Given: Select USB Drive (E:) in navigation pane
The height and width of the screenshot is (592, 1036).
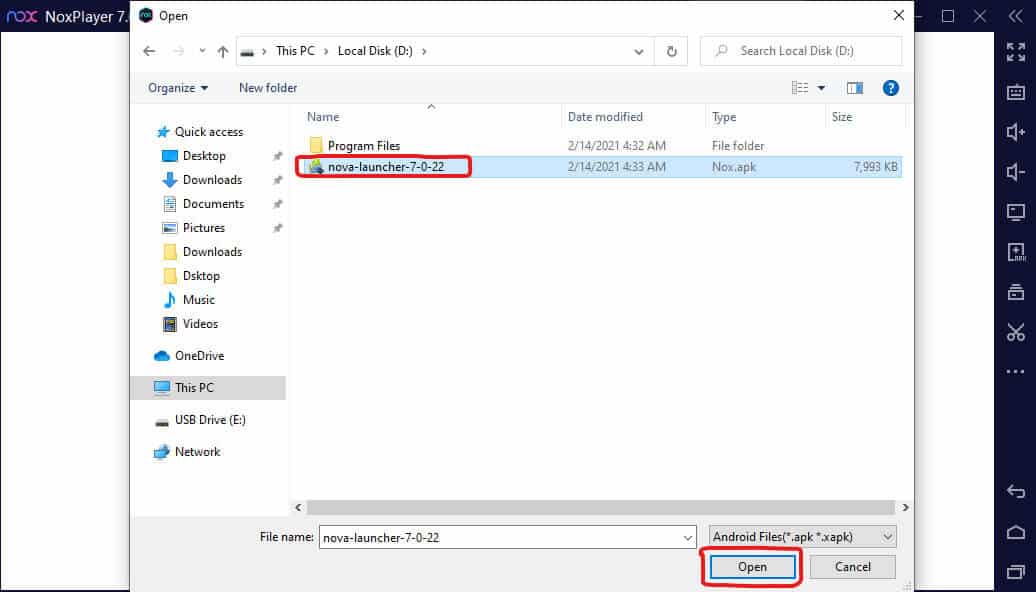Looking at the screenshot, I should point(210,420).
